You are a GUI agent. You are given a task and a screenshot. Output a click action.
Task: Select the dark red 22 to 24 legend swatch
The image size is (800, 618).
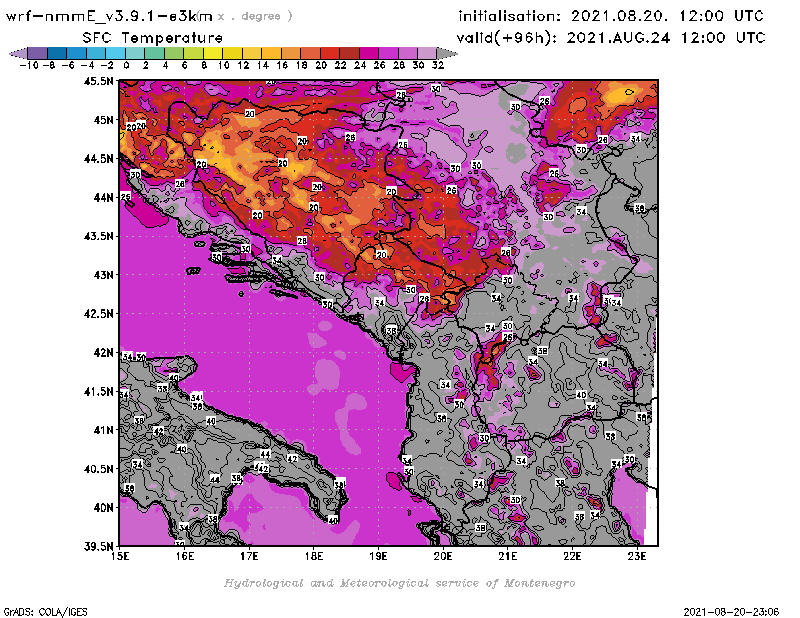click(x=349, y=53)
